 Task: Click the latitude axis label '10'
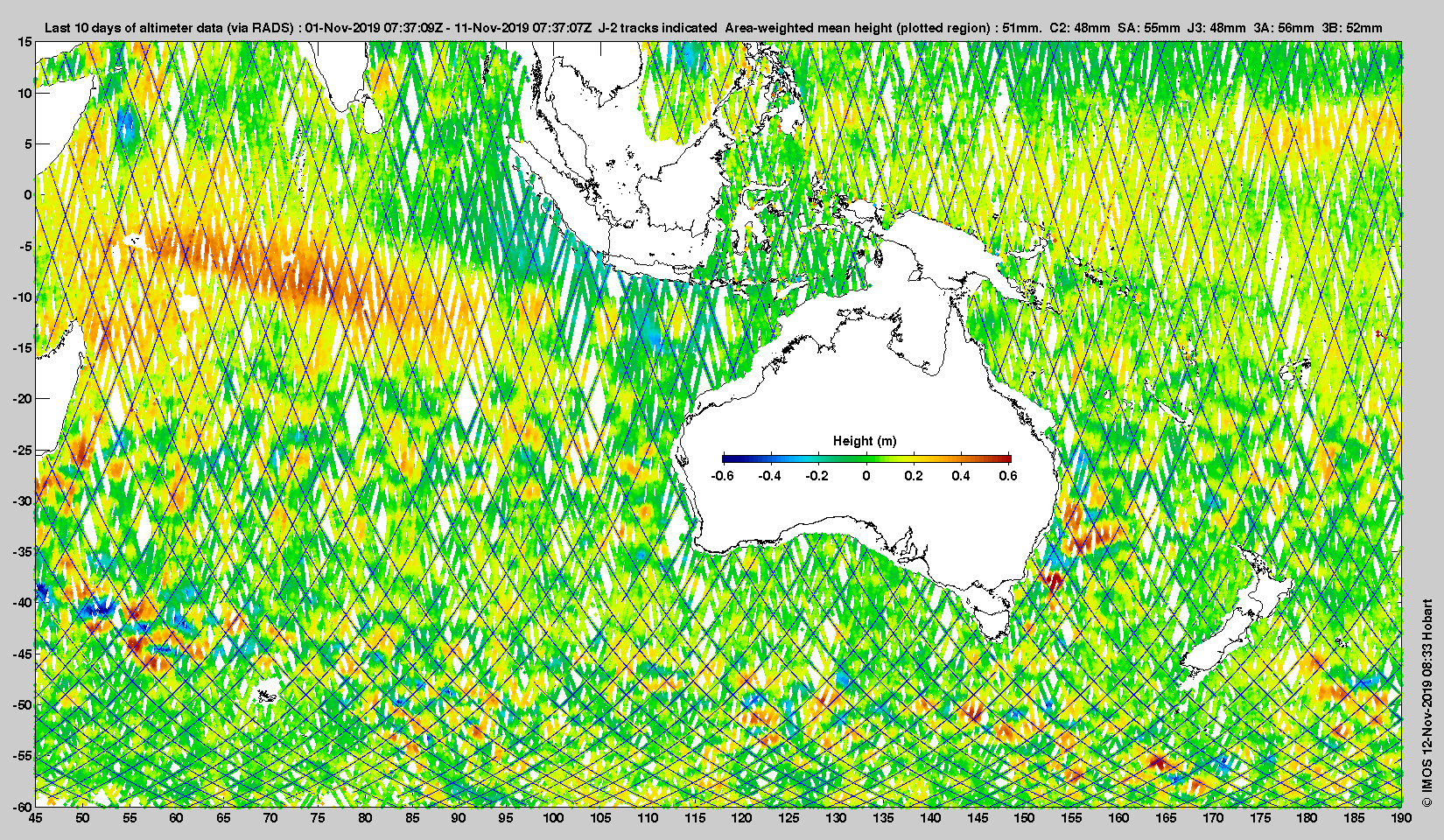pyautogui.click(x=25, y=93)
